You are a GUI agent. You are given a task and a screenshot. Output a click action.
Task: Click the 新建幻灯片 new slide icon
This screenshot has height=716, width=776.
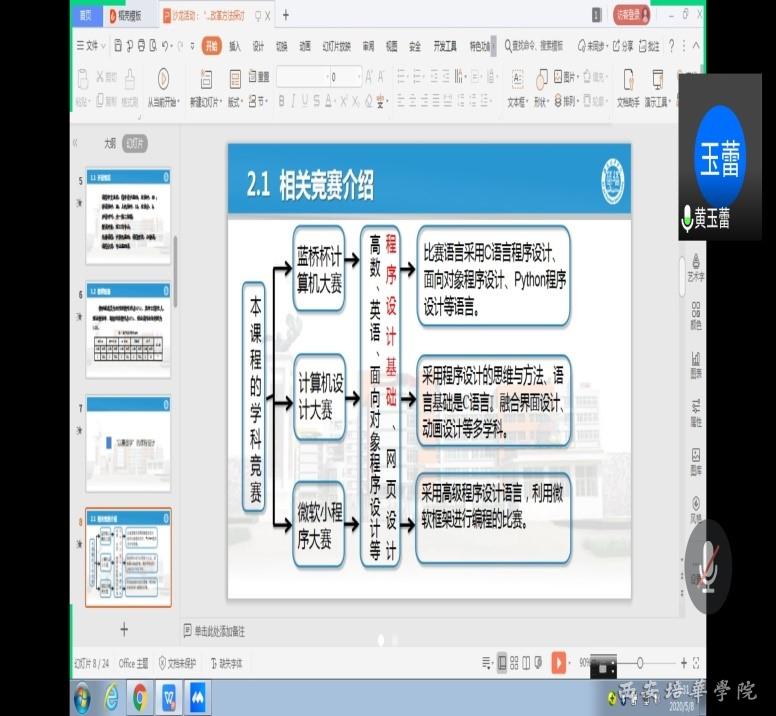[x=205, y=79]
